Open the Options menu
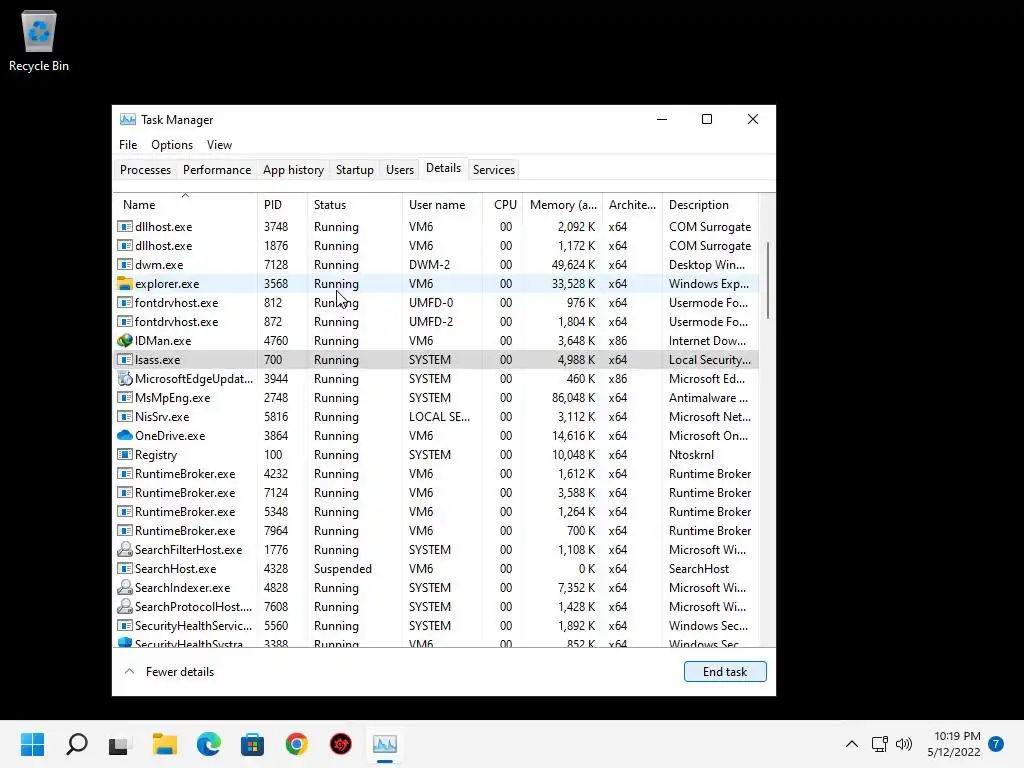 tap(172, 145)
